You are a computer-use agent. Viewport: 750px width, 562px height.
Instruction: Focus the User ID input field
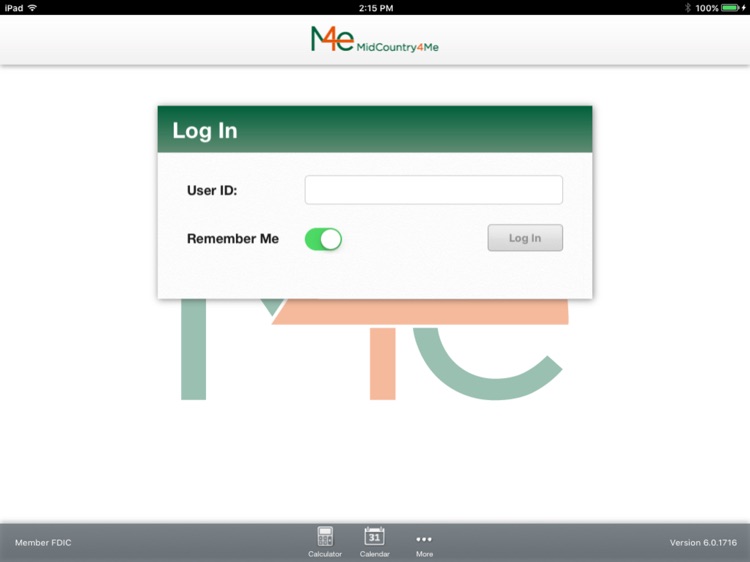pos(433,190)
